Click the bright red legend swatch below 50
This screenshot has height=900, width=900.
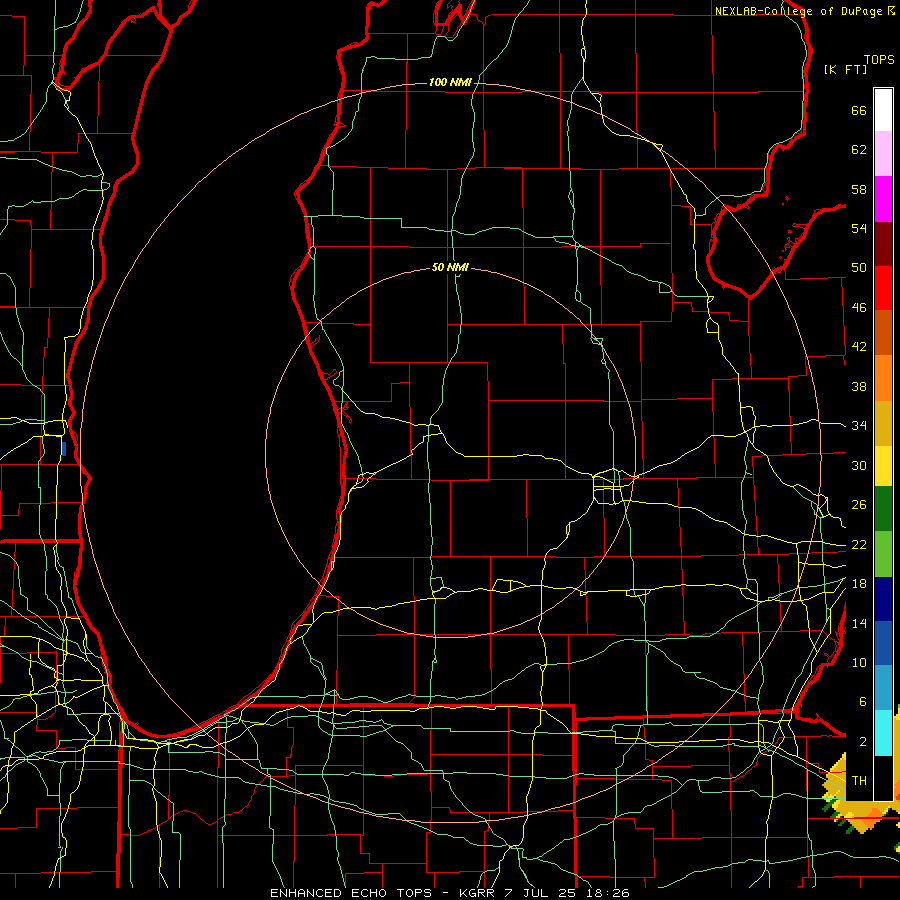[883, 288]
